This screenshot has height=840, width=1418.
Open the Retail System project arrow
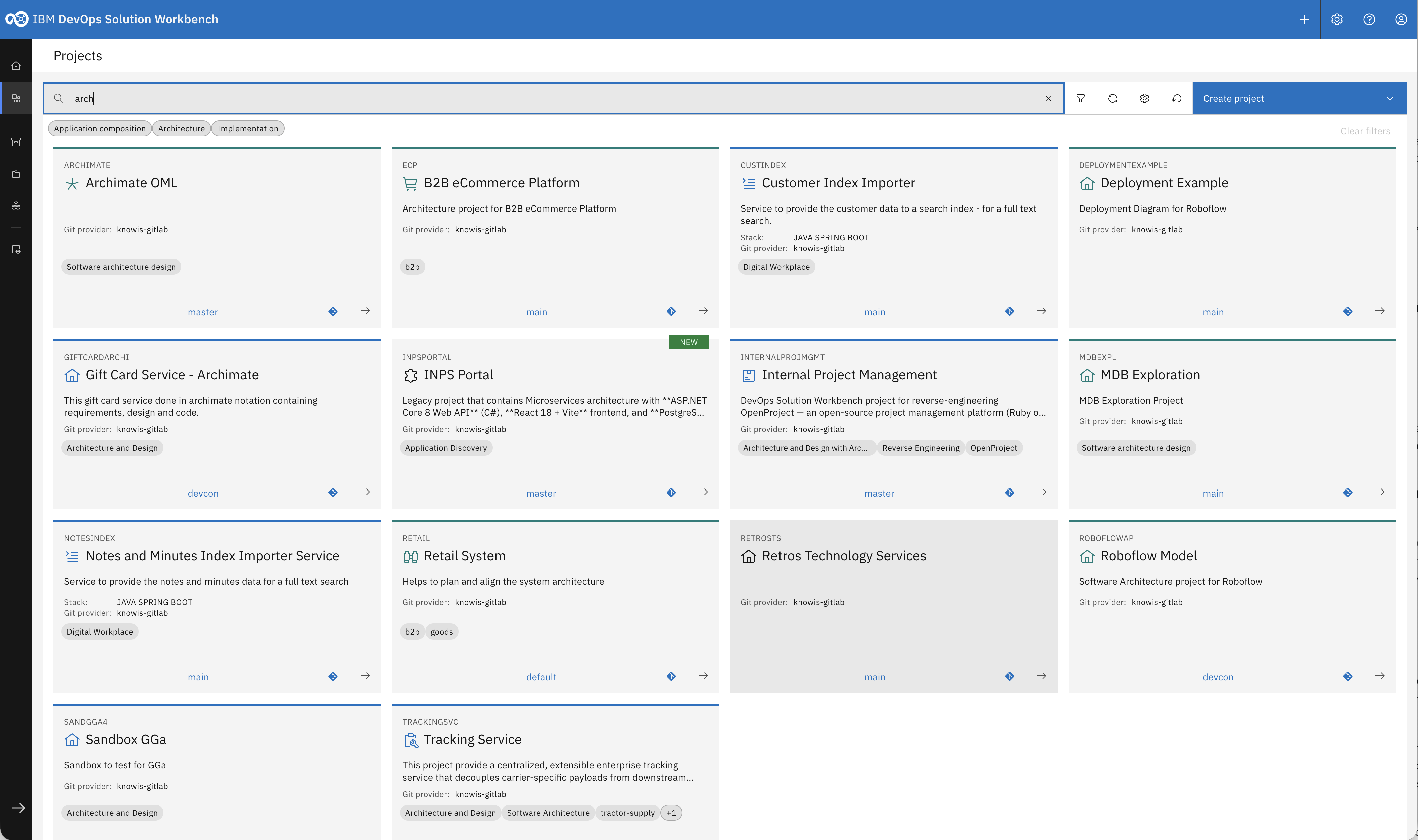click(x=703, y=676)
